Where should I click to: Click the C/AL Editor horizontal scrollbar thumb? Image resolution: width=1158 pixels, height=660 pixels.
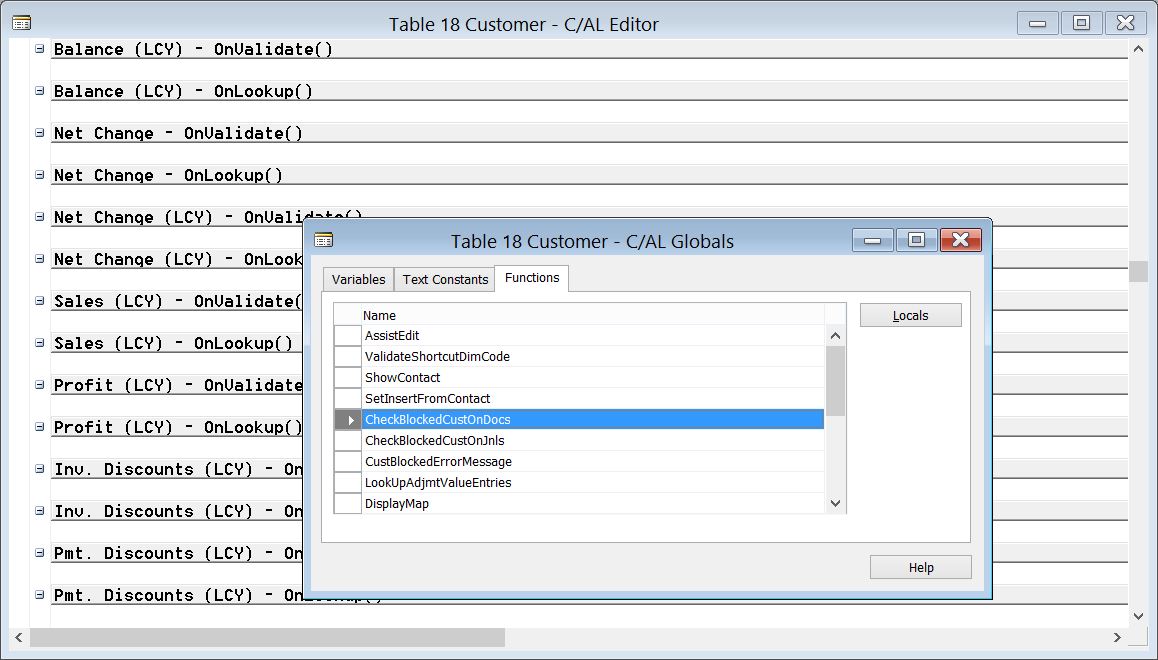click(267, 637)
